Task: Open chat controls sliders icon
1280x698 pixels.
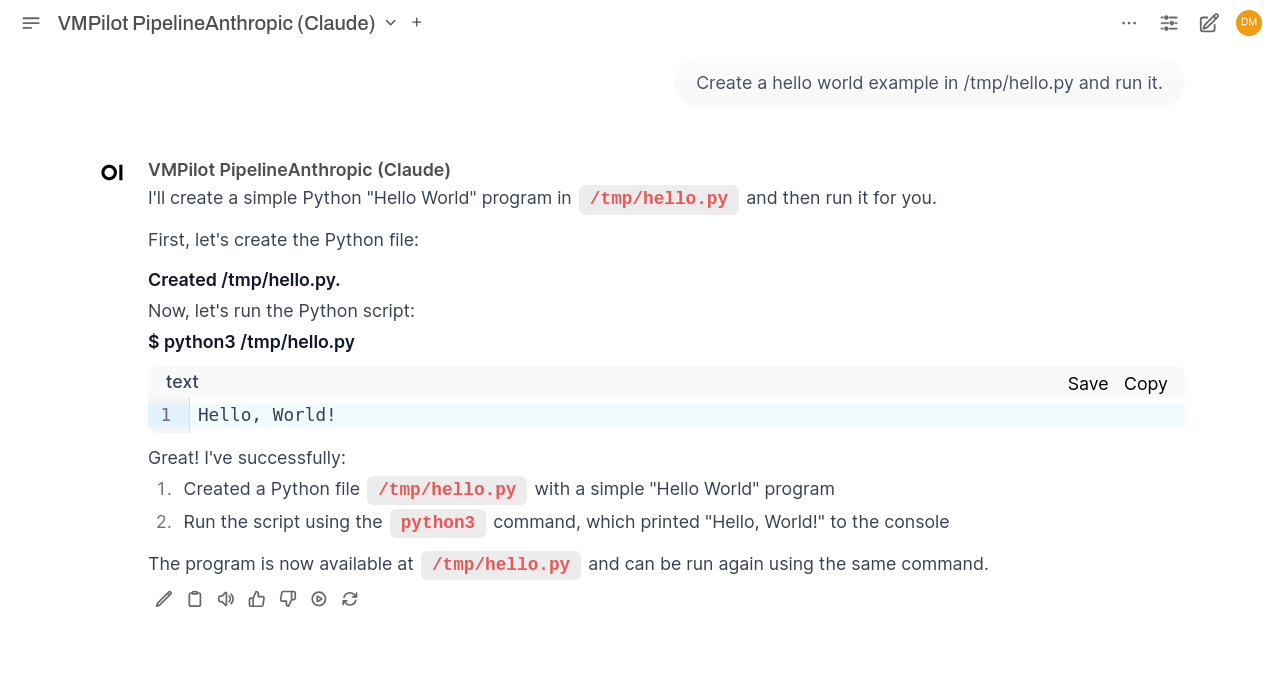Action: (1169, 23)
